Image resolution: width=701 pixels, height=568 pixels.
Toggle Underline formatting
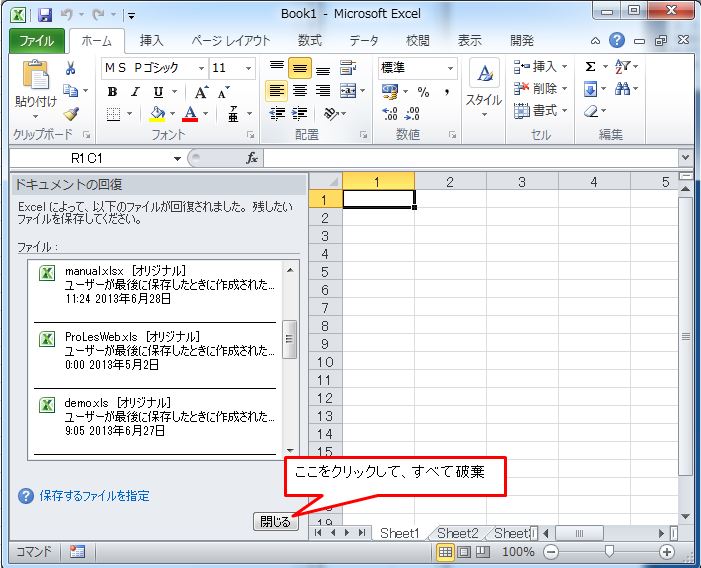(158, 92)
